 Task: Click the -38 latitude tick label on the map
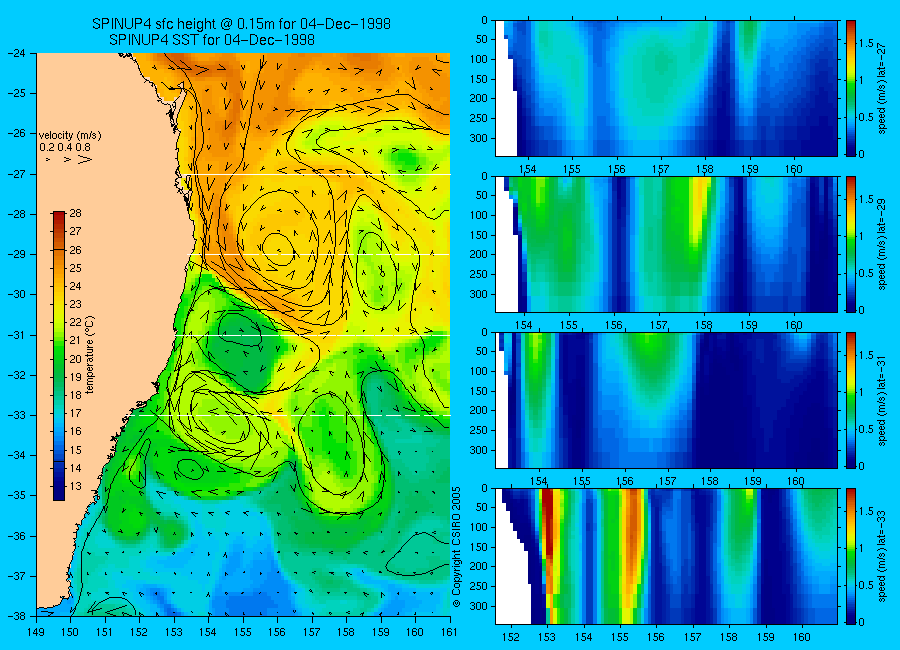coord(17,616)
